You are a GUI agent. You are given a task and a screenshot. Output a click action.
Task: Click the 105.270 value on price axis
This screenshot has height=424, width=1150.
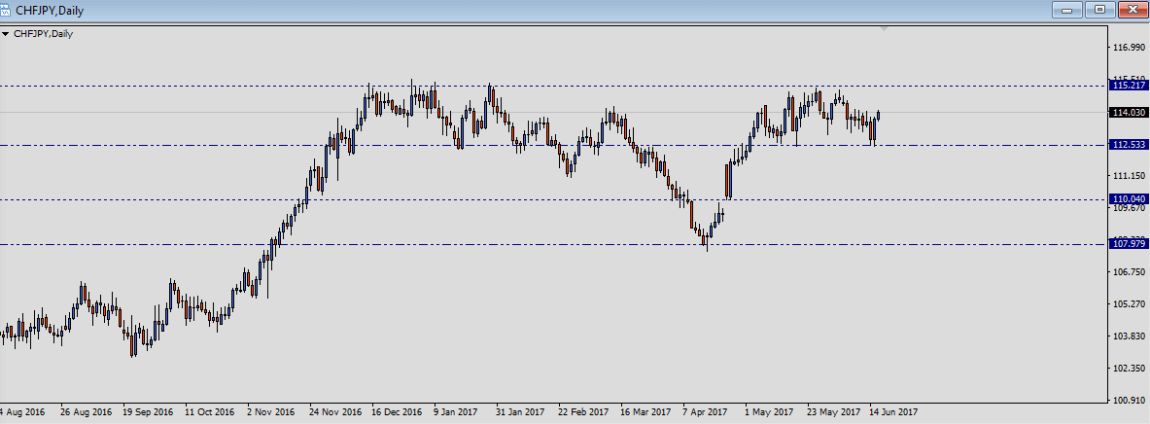[1129, 304]
